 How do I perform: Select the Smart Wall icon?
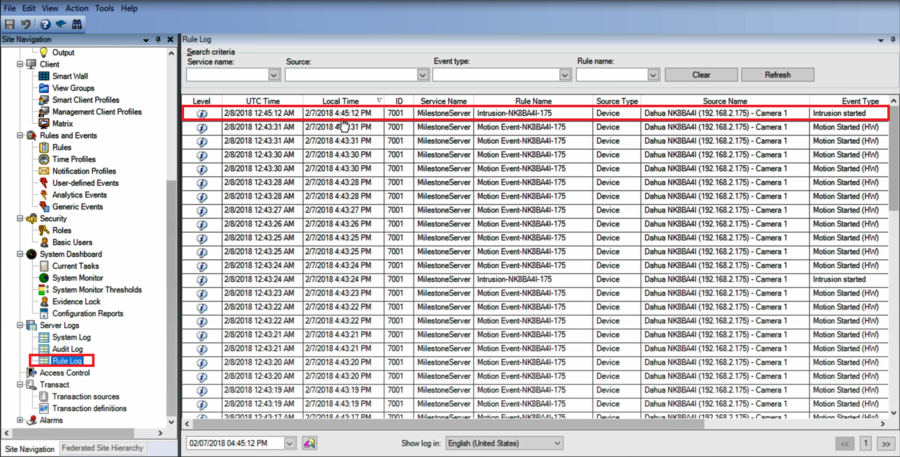[x=44, y=76]
